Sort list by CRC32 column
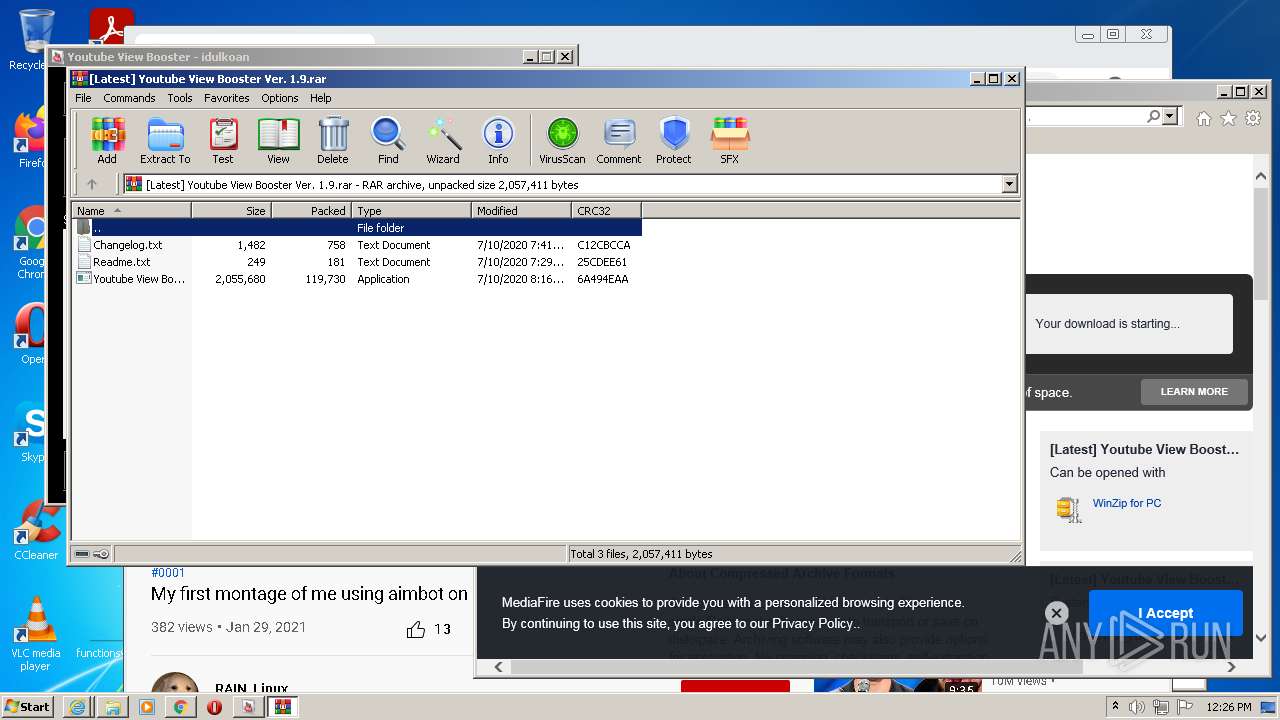The width and height of the screenshot is (1280, 720). (606, 210)
